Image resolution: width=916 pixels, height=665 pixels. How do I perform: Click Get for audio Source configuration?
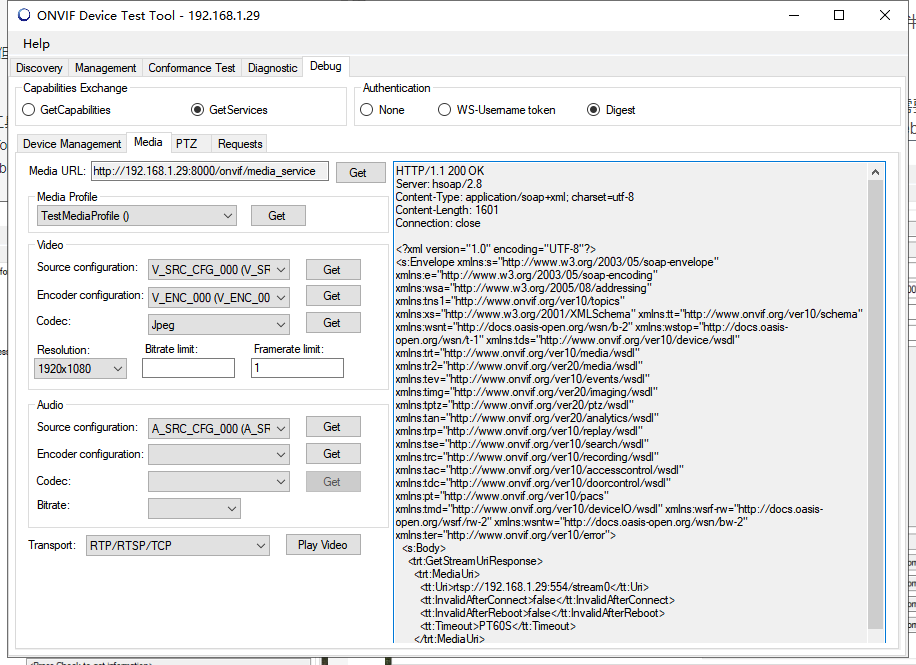pos(332,427)
